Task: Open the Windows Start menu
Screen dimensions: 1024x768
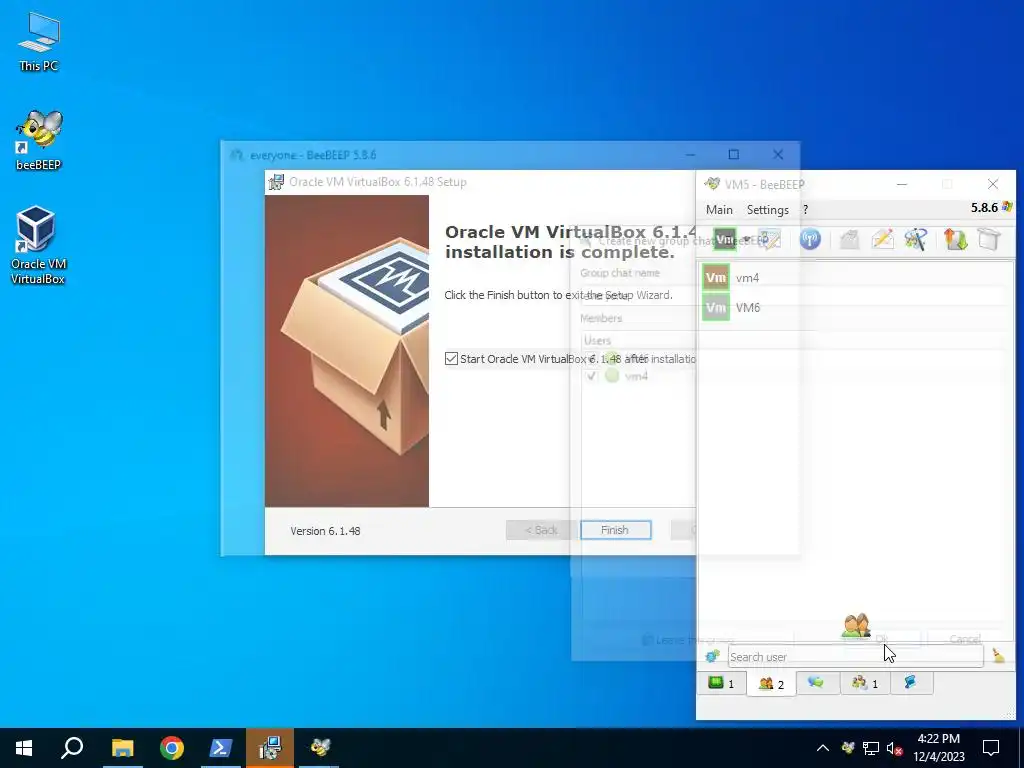Action: 24,748
